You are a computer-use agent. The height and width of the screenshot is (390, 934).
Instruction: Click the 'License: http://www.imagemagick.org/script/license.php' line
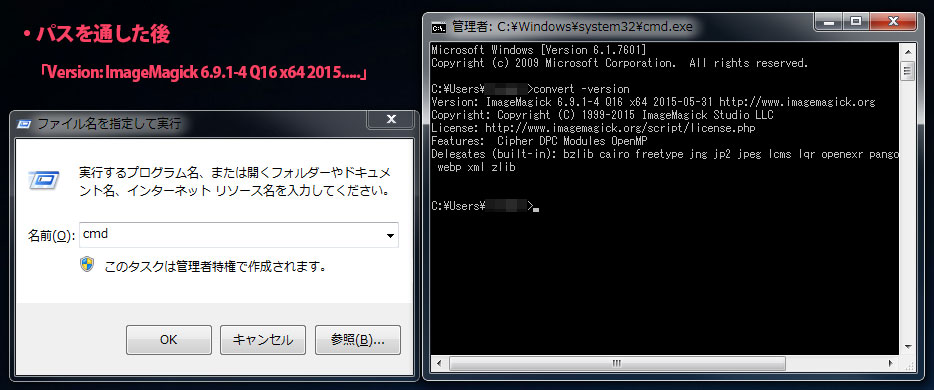[x=594, y=128]
